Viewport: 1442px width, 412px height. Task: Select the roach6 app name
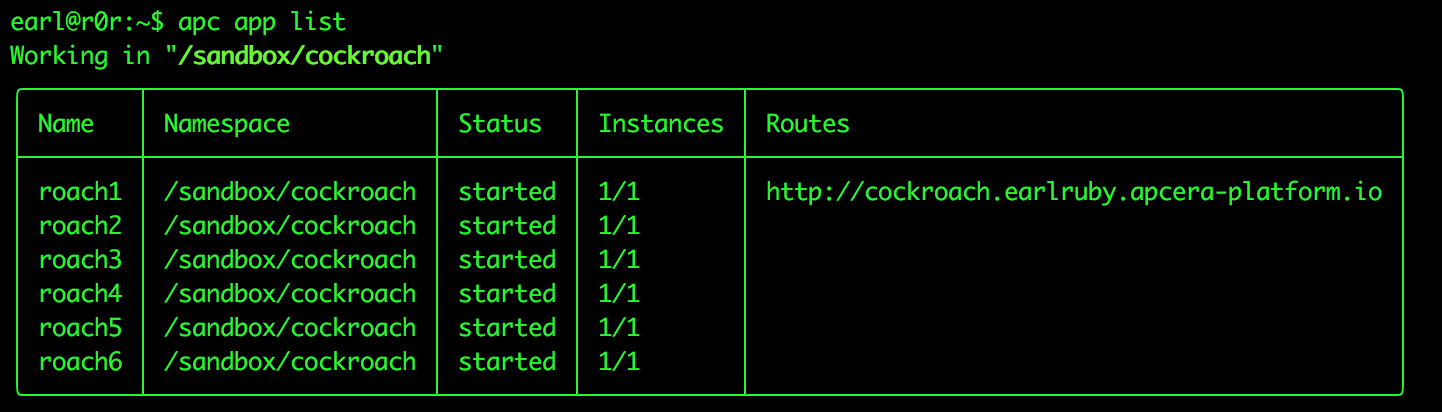(x=80, y=362)
